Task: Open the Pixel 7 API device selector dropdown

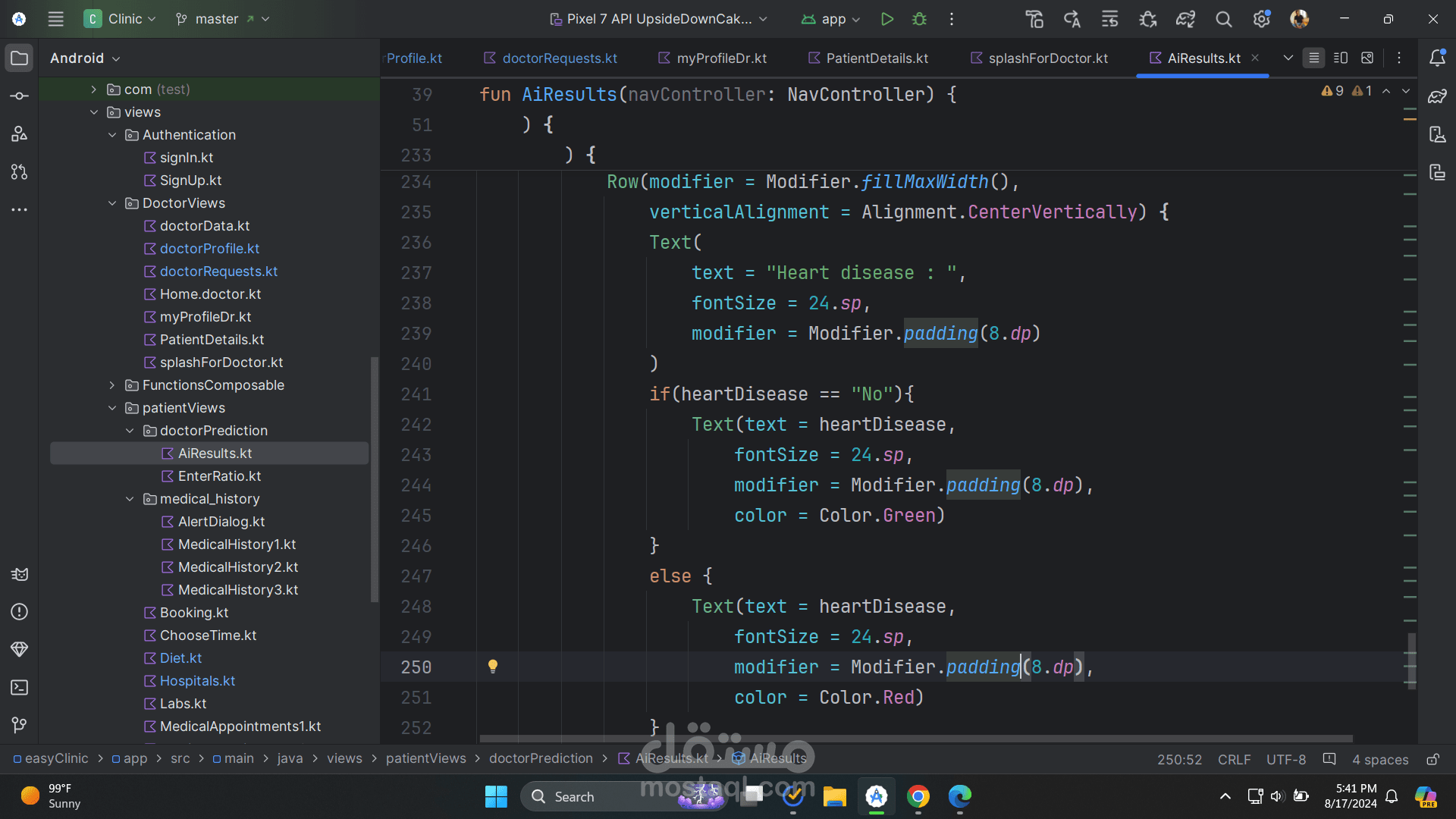Action: pos(658,19)
